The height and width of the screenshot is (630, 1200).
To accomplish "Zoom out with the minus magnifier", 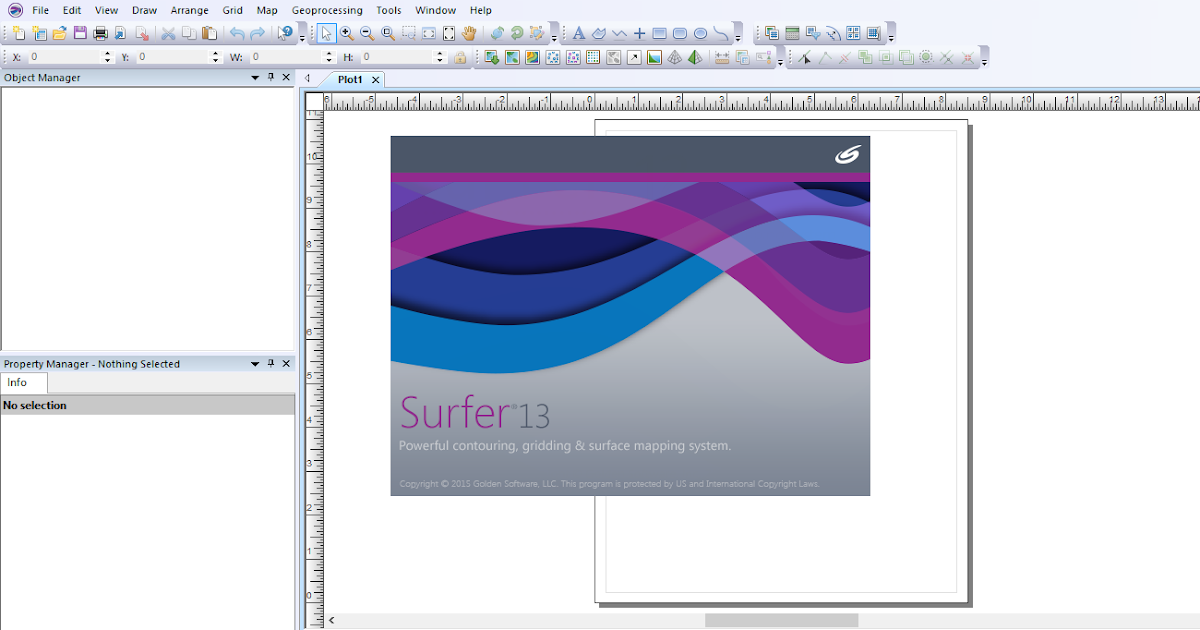I will point(367,33).
